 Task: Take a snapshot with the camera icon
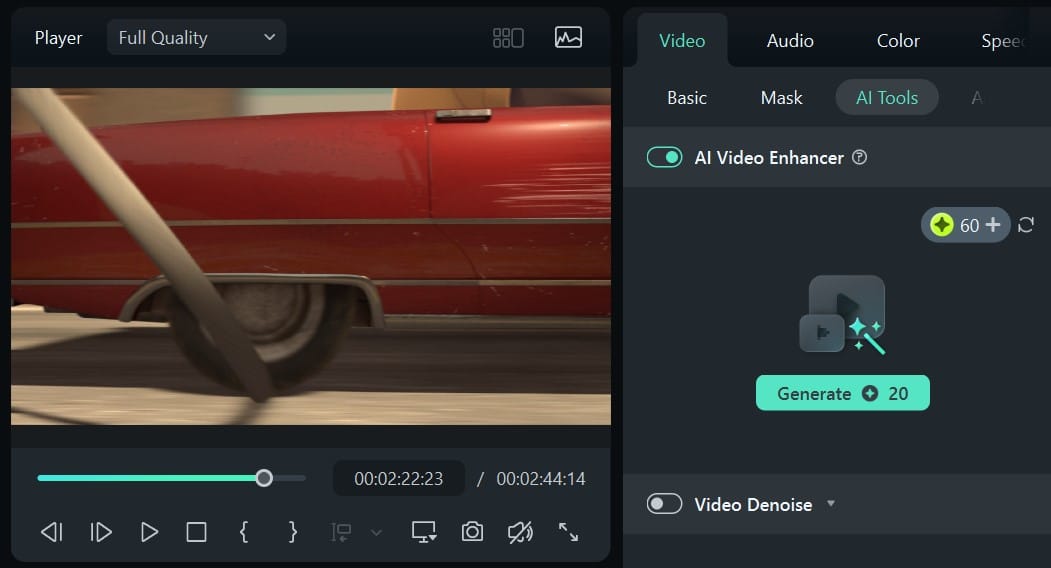click(x=473, y=532)
